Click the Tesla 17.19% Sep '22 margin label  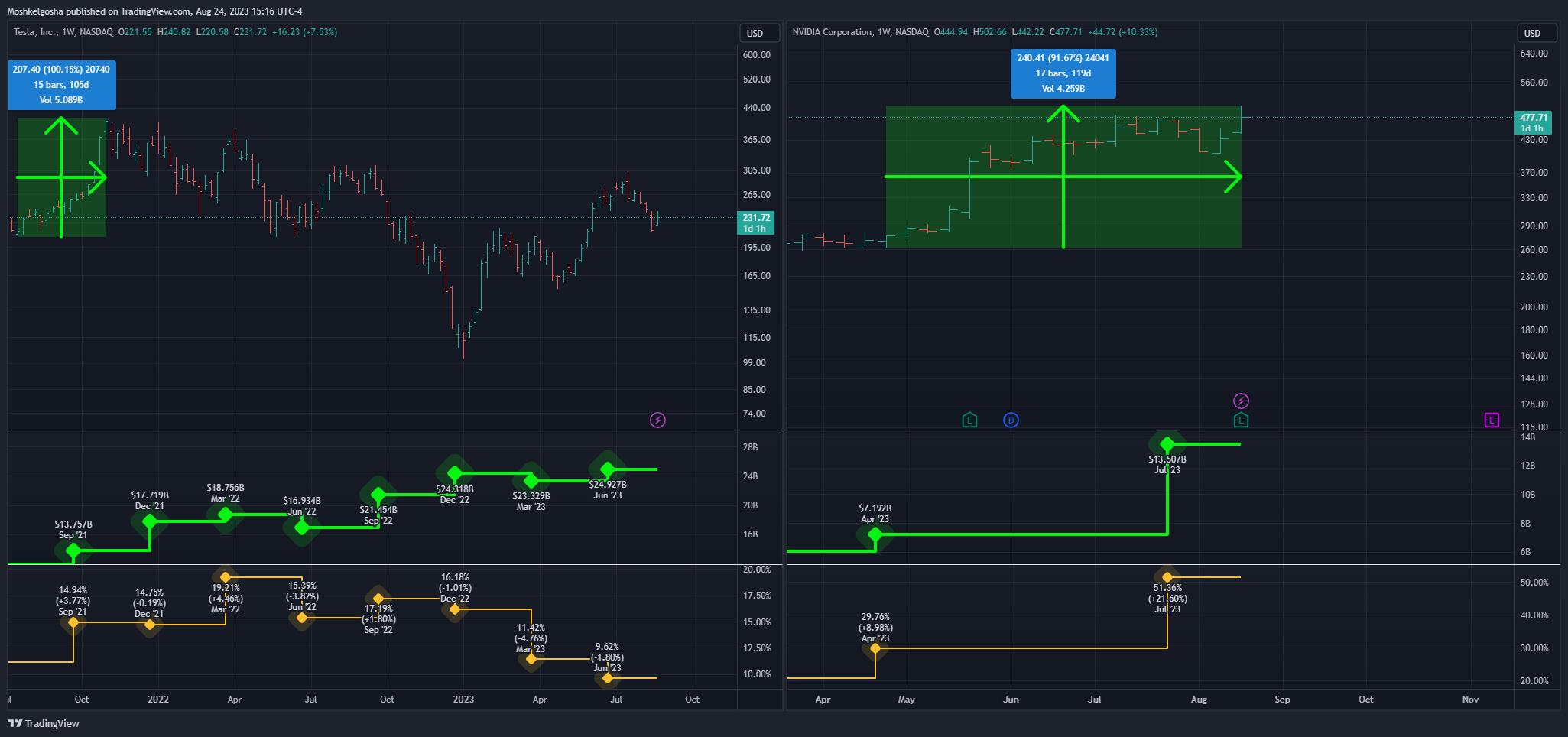click(x=378, y=619)
